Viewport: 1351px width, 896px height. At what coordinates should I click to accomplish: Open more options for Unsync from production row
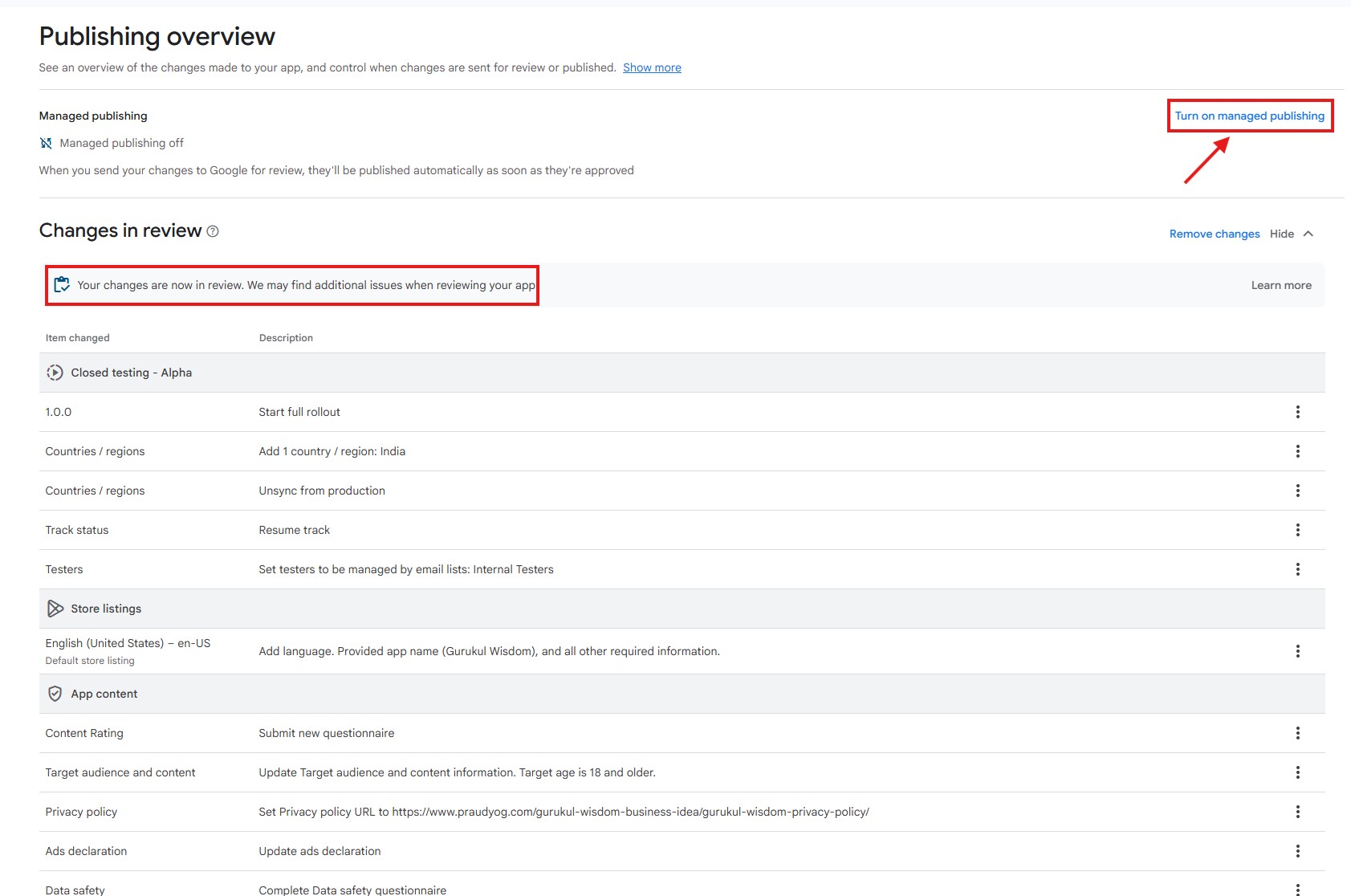tap(1297, 491)
